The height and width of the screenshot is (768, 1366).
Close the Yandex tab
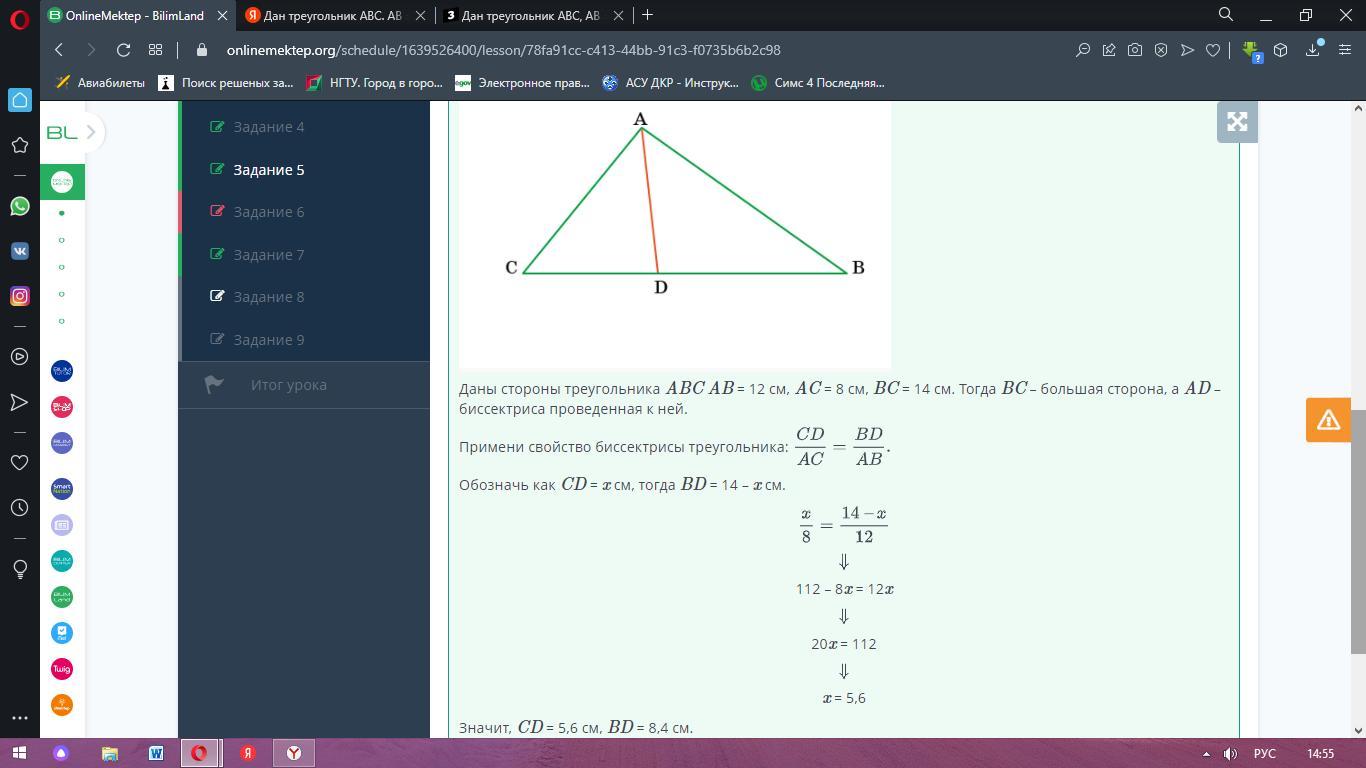click(x=421, y=15)
